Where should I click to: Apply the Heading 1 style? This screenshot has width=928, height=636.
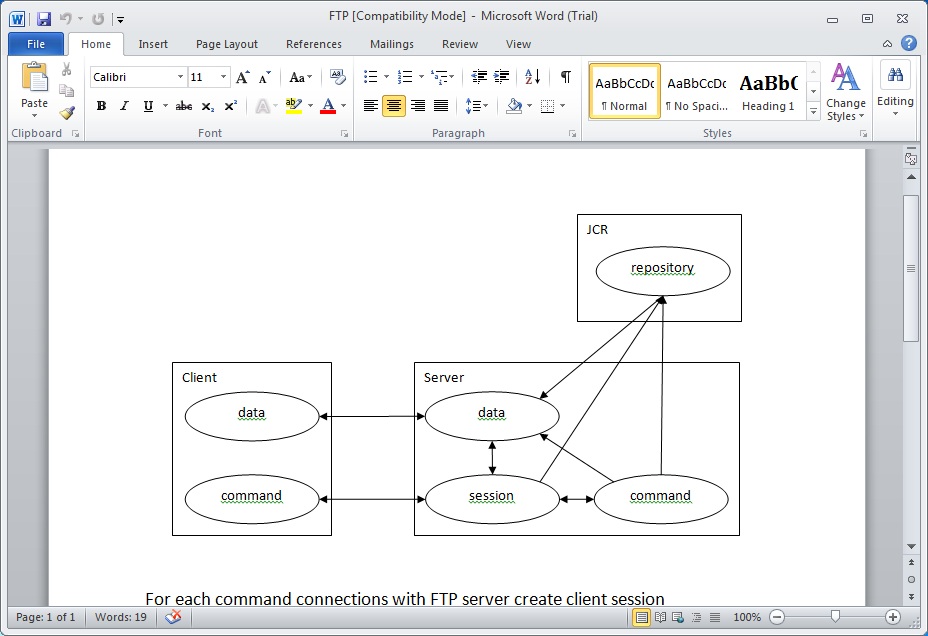768,91
